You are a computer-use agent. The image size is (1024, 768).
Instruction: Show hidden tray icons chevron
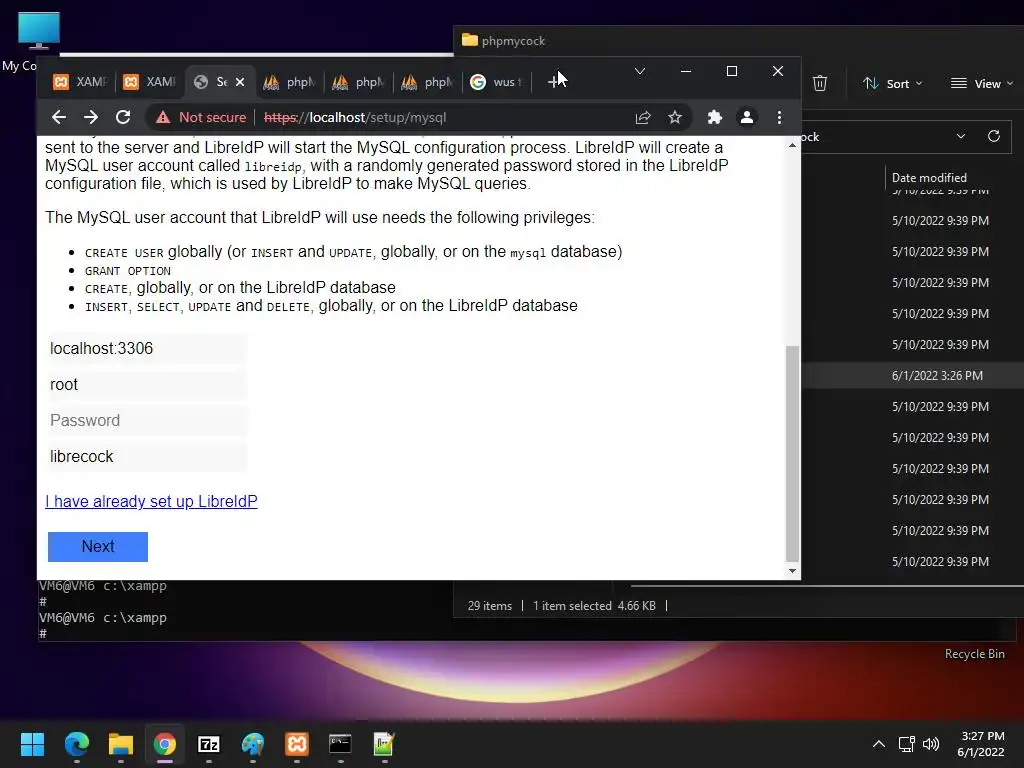879,744
